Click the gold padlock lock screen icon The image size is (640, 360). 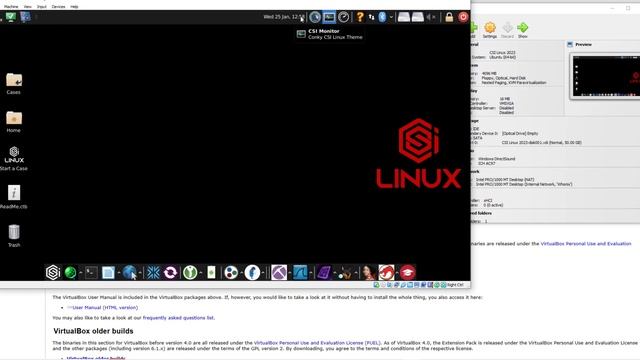(449, 17)
